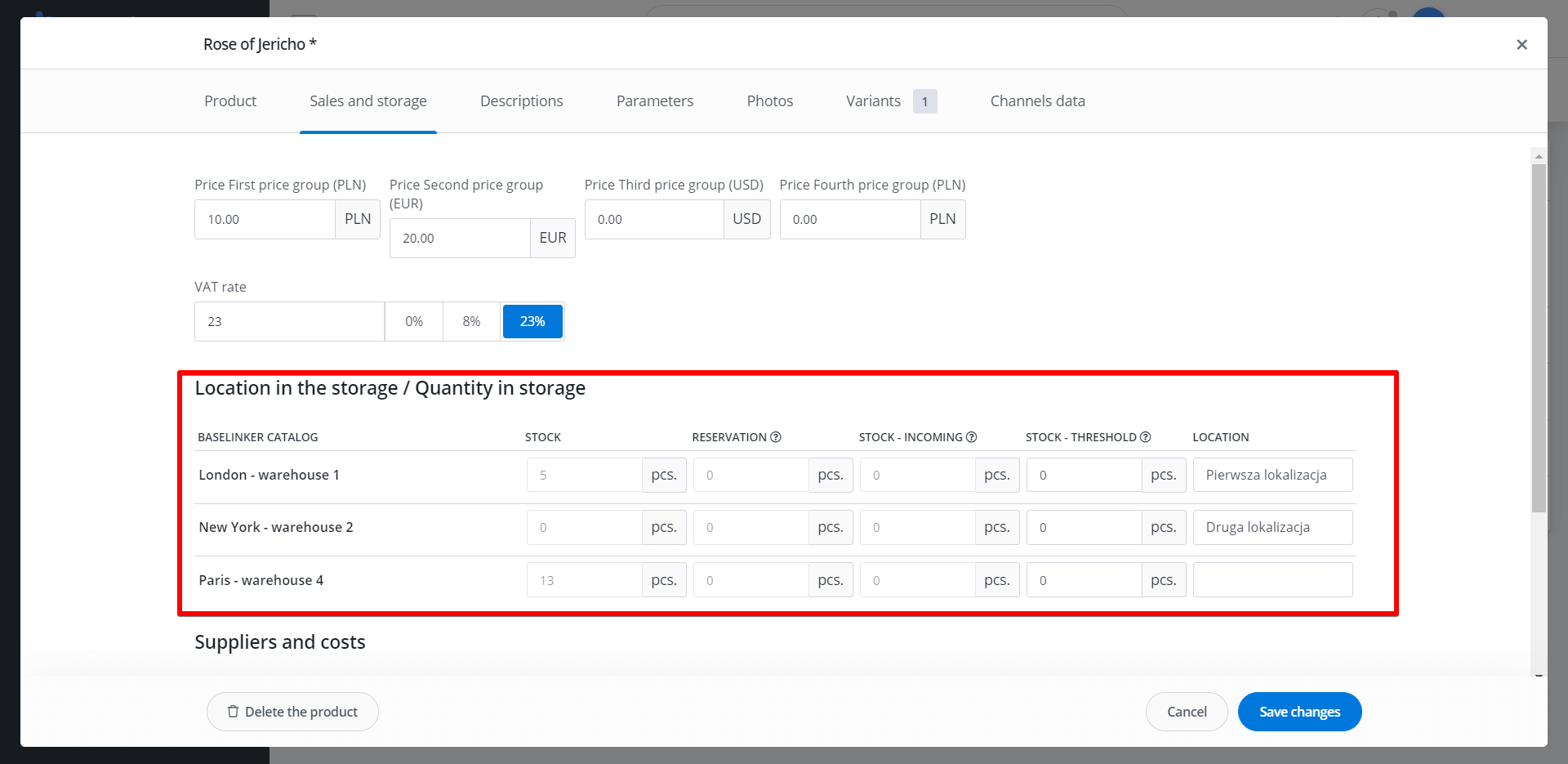Screen dimensions: 1568x764
Task: Switch to the Product tab
Action: point(230,101)
